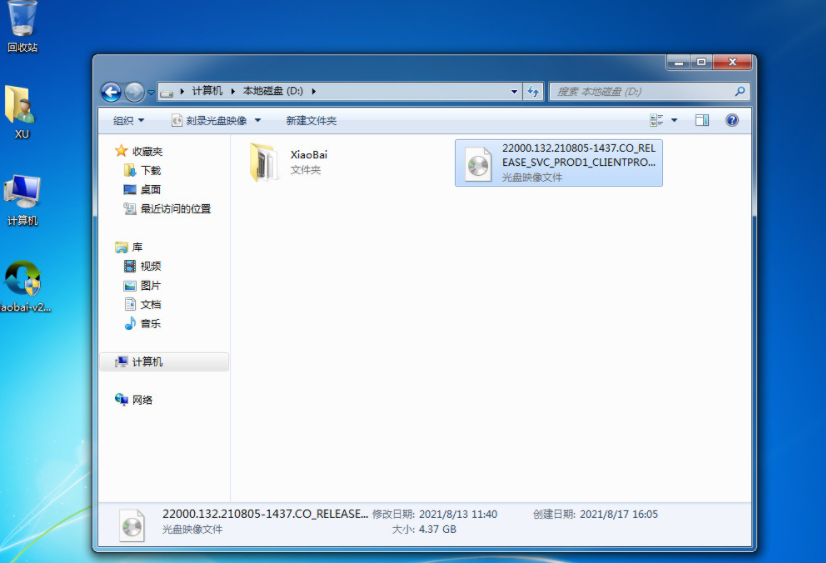Image resolution: width=826 pixels, height=563 pixels.
Task: Click the change view icon
Action: point(657,120)
